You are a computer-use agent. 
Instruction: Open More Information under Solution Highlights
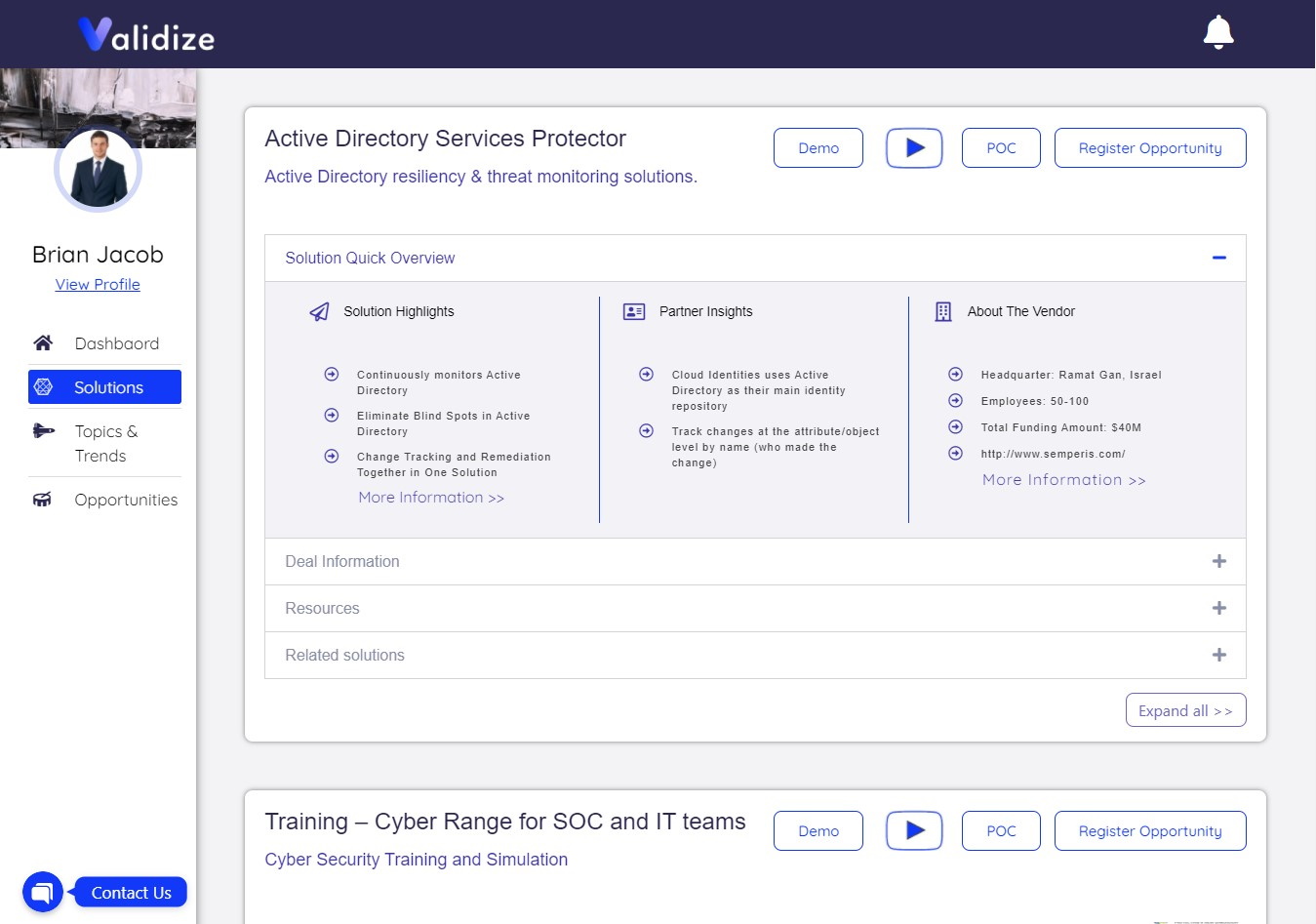431,498
